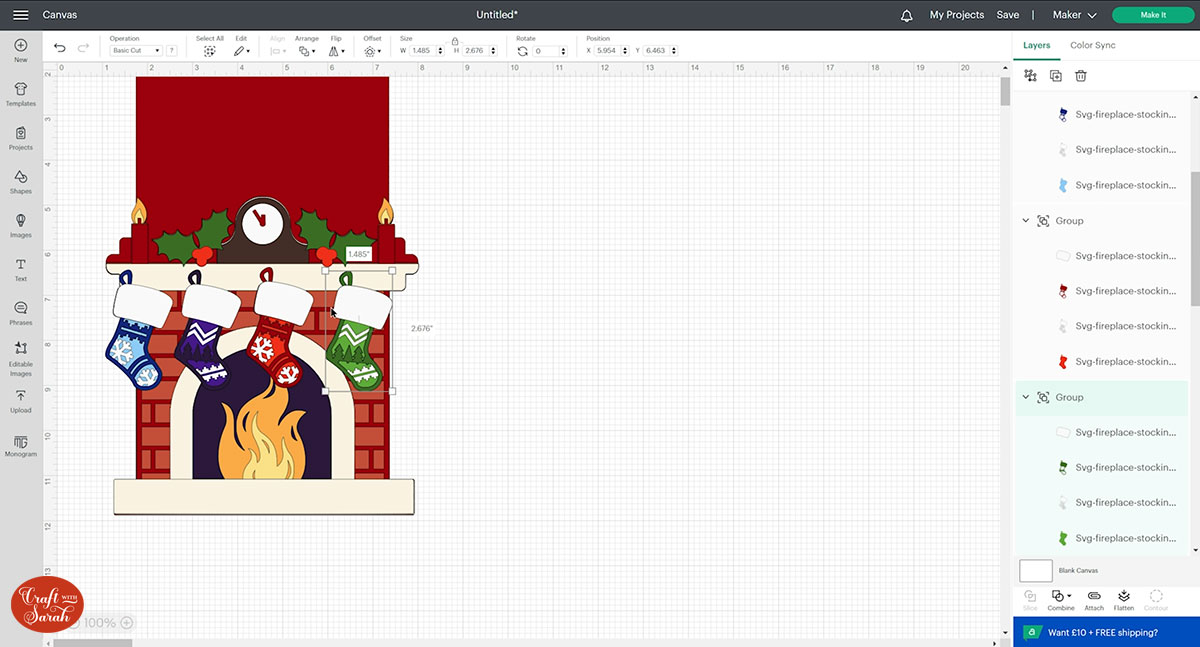Expand the Maker machine dropdown
This screenshot has height=647, width=1200.
(1075, 15)
